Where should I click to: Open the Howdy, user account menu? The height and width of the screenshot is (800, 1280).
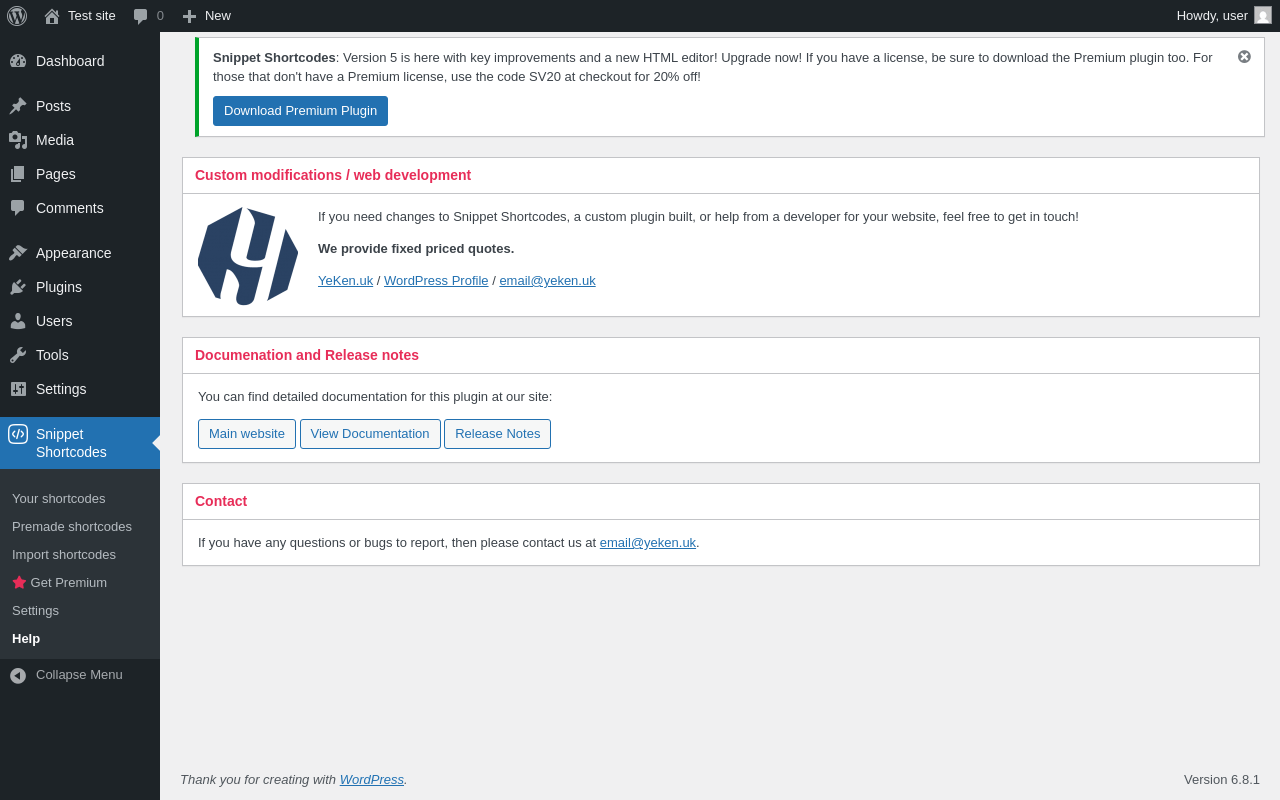click(x=1224, y=16)
